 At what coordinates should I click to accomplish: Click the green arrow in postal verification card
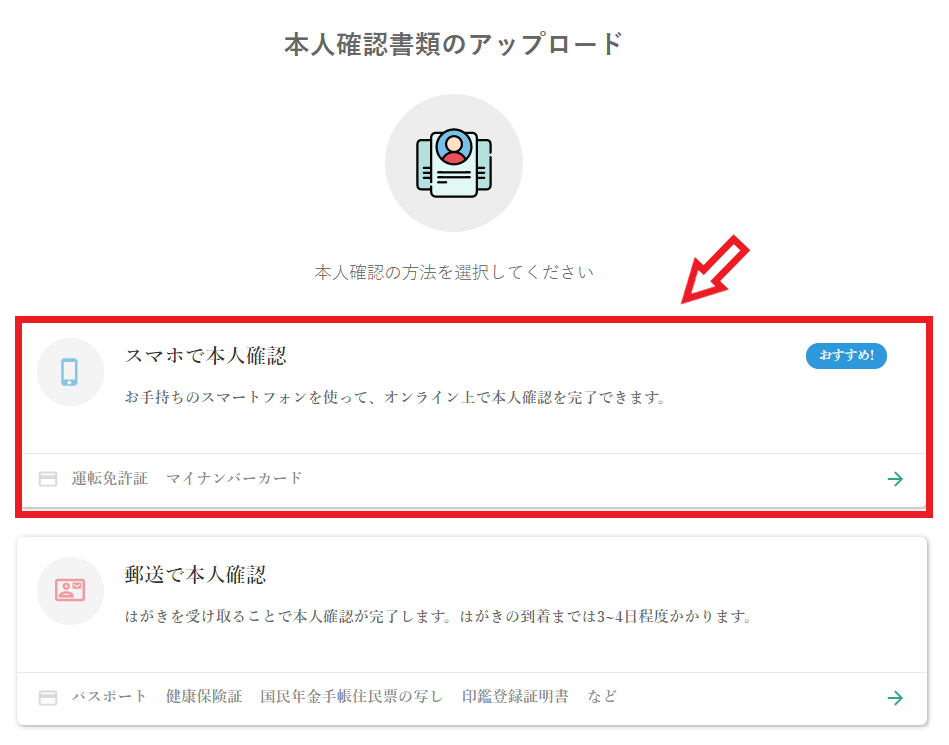tap(895, 698)
